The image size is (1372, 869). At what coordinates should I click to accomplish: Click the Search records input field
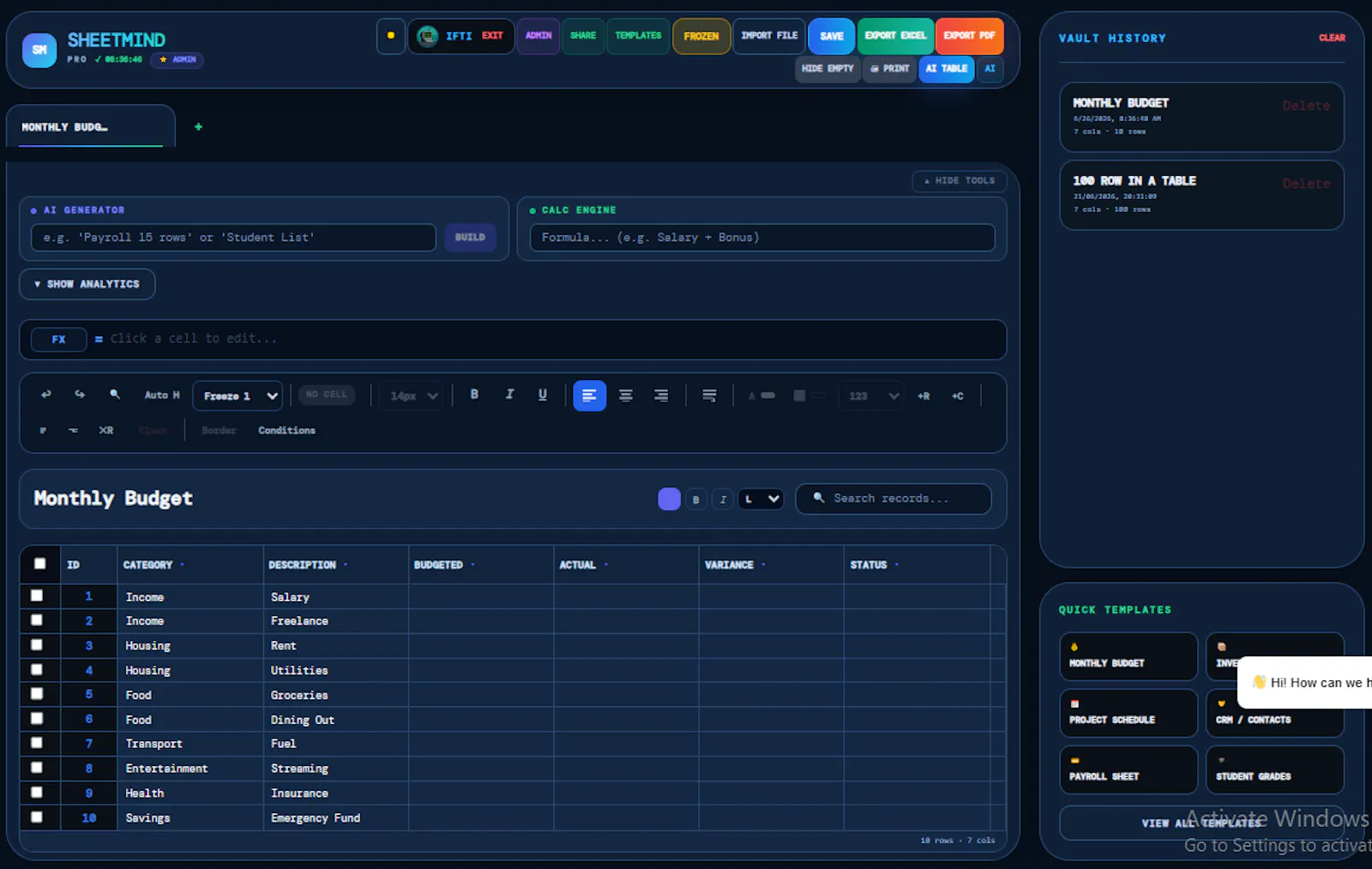click(893, 499)
